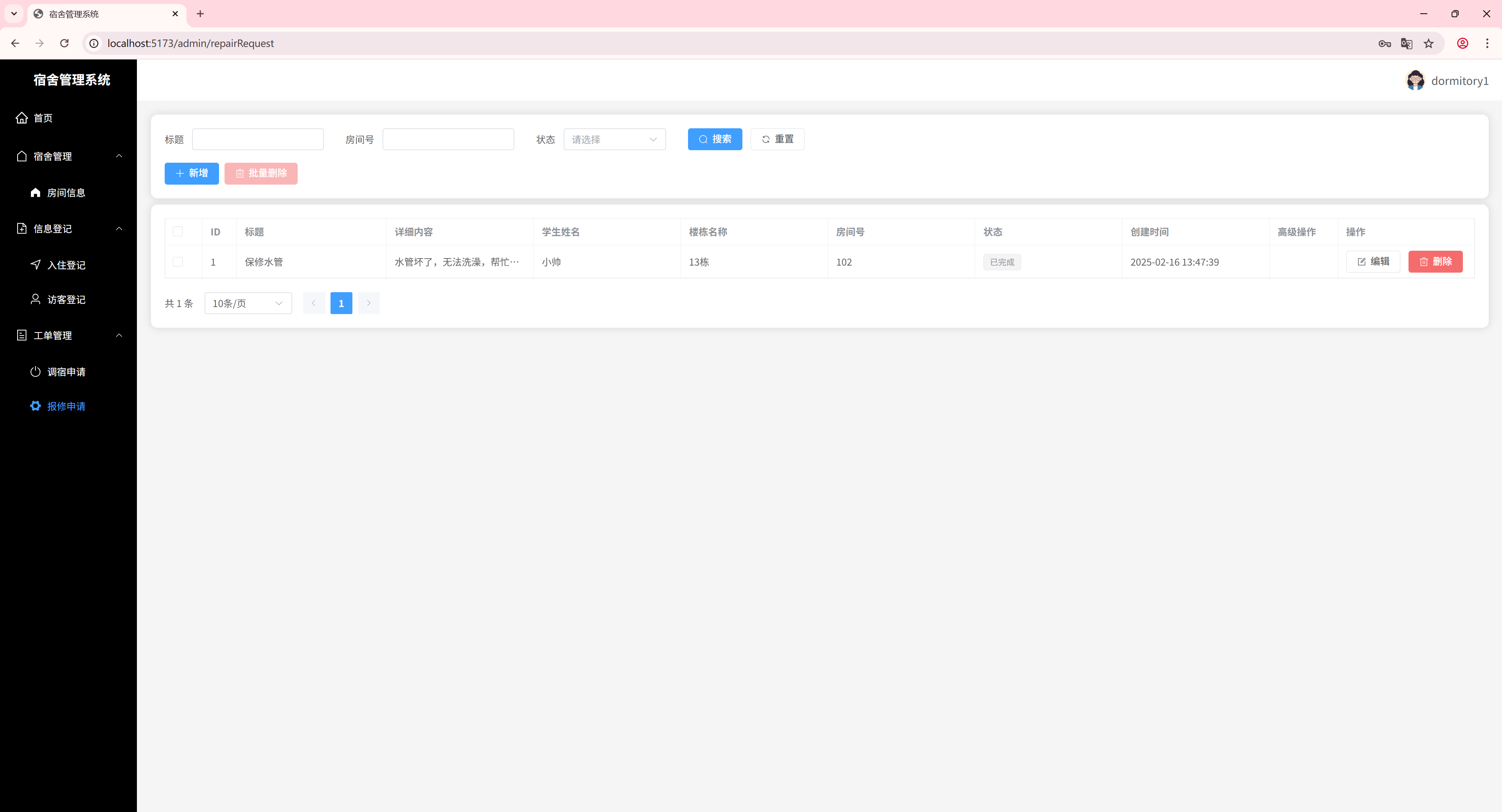Click the dormitory1 user avatar
This screenshot has width=1502, height=812.
[x=1415, y=81]
